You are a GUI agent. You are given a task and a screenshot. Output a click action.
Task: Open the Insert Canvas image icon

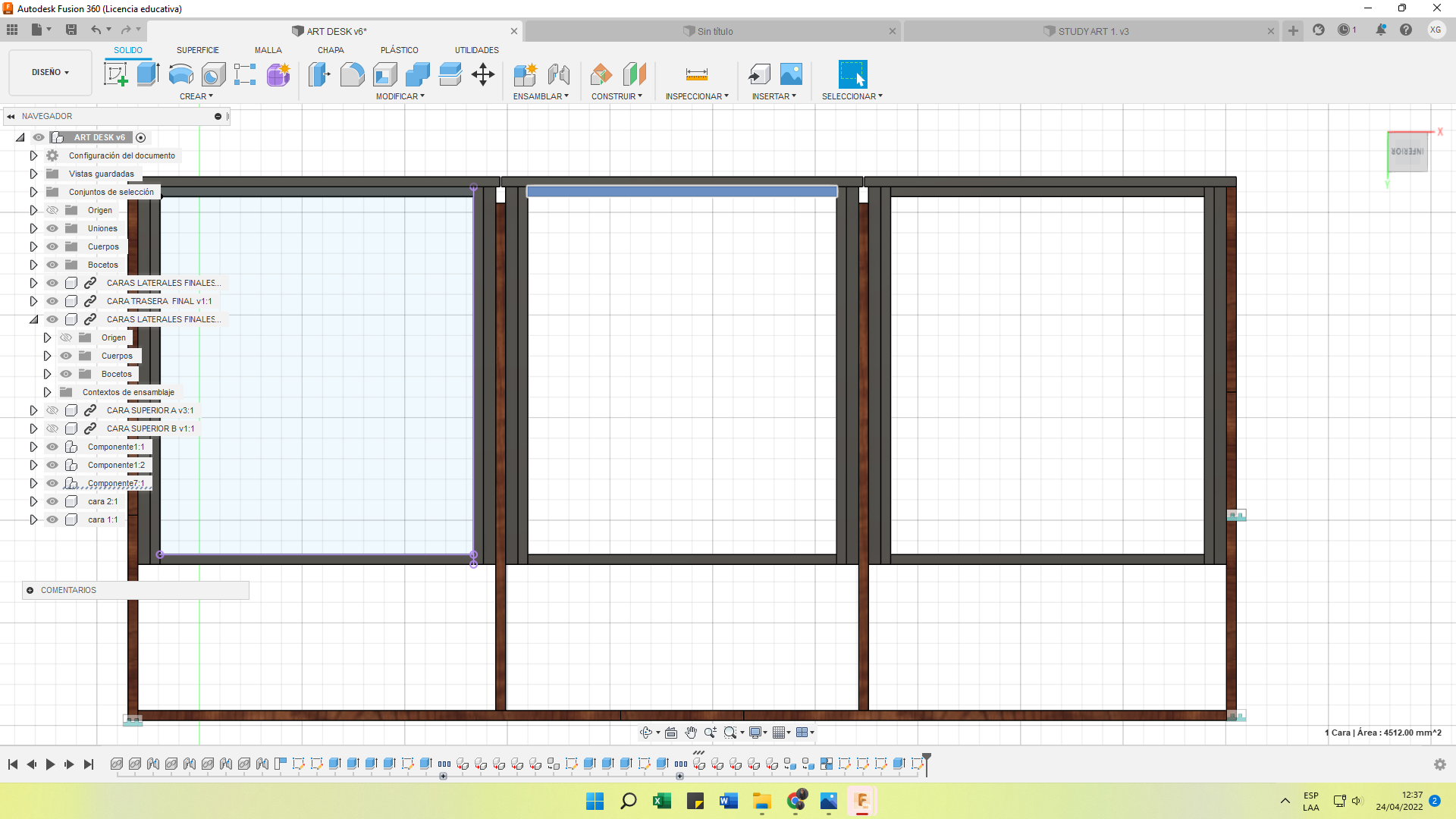click(x=791, y=74)
